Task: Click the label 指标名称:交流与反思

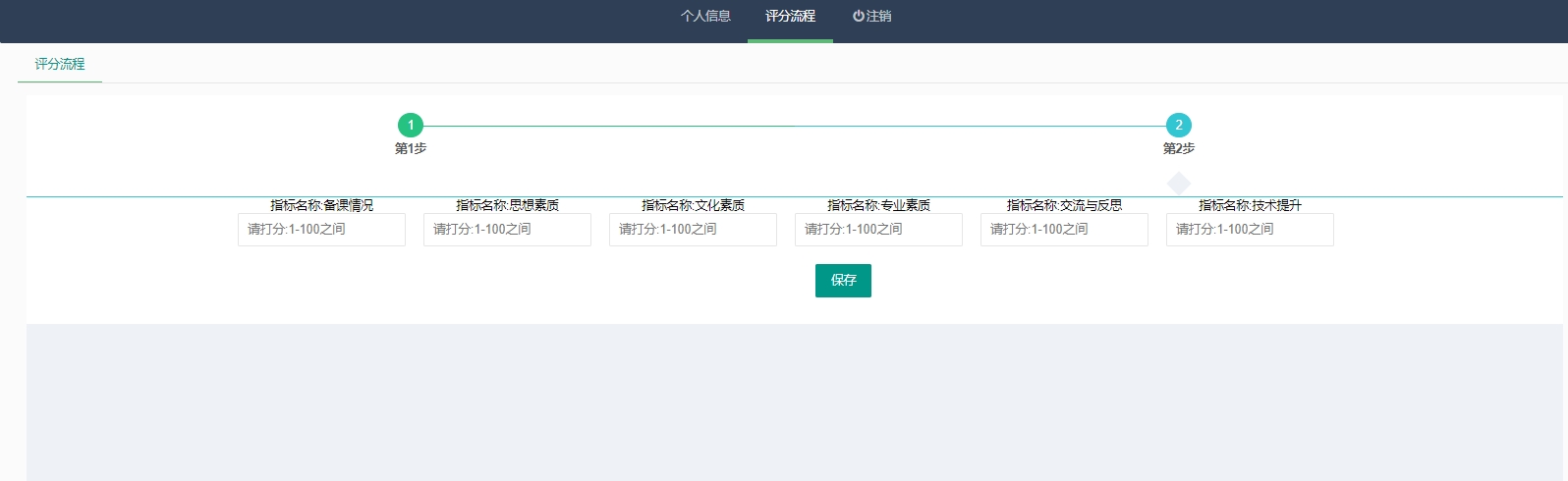Action: pyautogui.click(x=1064, y=205)
